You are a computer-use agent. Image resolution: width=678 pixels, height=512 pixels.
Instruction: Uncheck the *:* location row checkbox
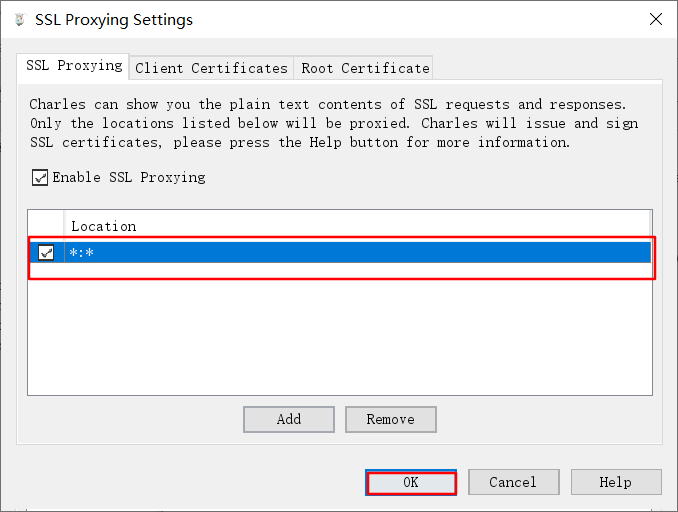click(46, 253)
